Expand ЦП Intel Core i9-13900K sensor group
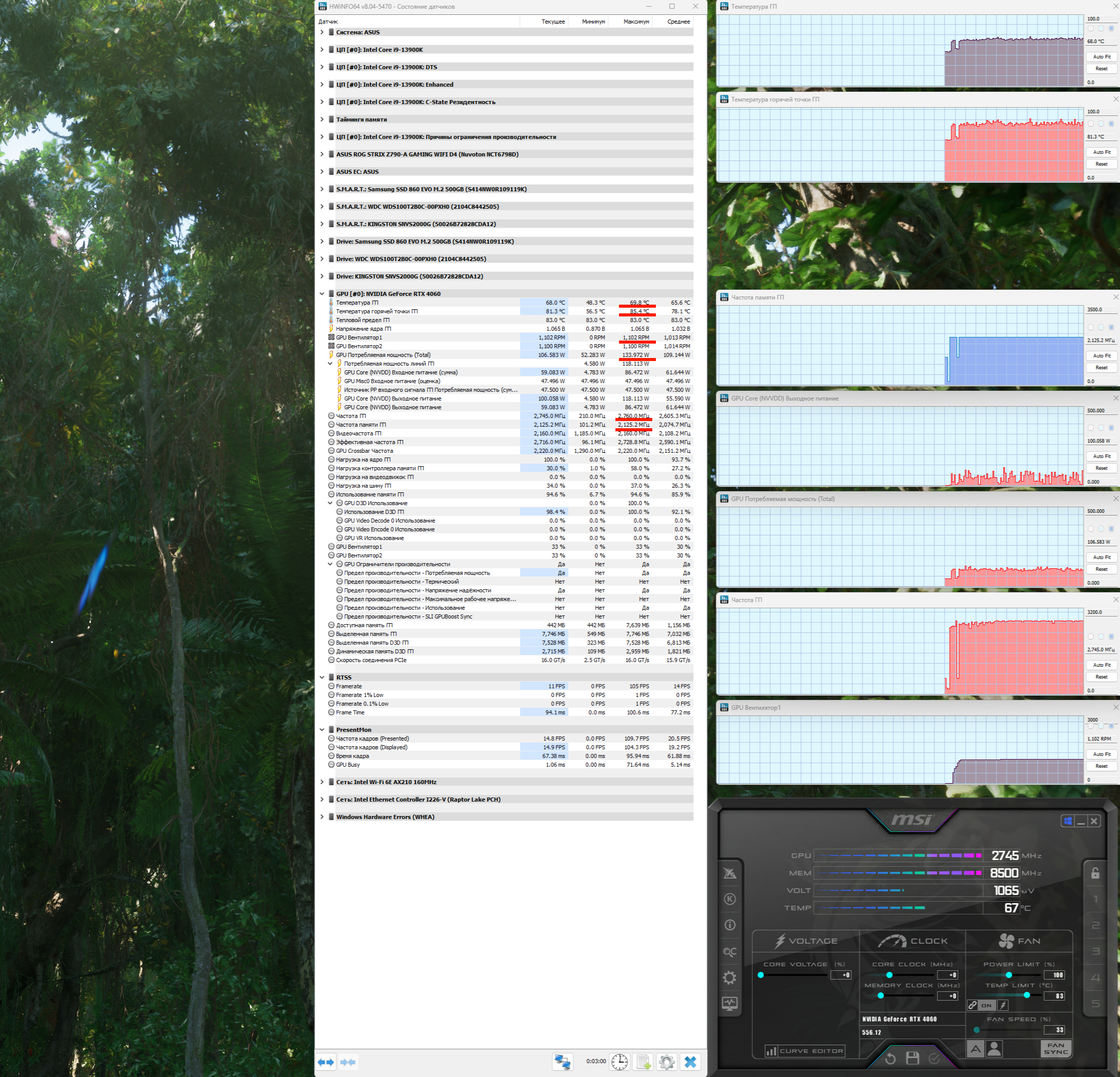Screen dimensions: 1120x1077 pos(322,50)
